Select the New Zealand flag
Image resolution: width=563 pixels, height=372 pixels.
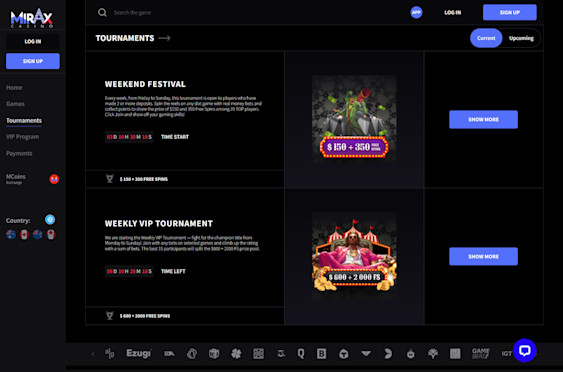tap(37, 234)
